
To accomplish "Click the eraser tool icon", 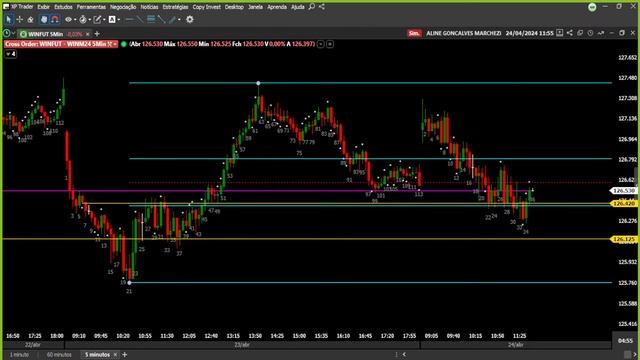I will pos(30,19).
